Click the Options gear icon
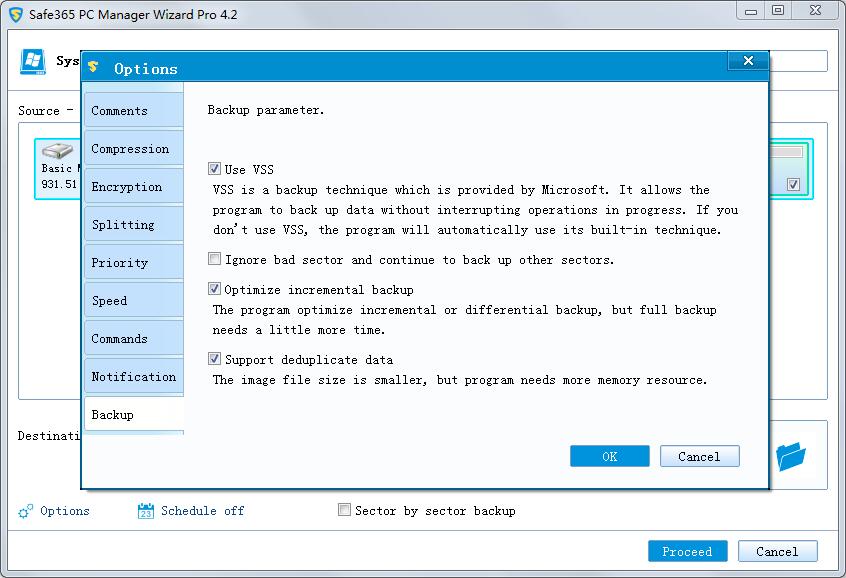This screenshot has height=578, width=846. click(x=26, y=511)
